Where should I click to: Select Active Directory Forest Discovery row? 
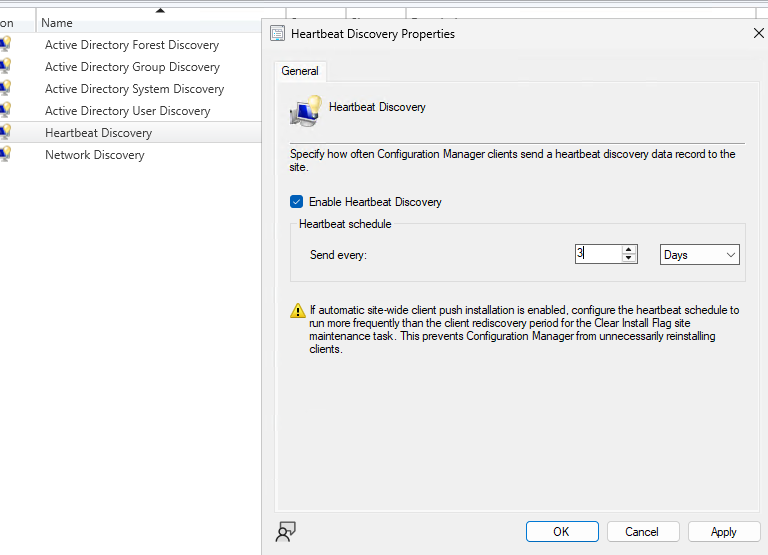(131, 45)
